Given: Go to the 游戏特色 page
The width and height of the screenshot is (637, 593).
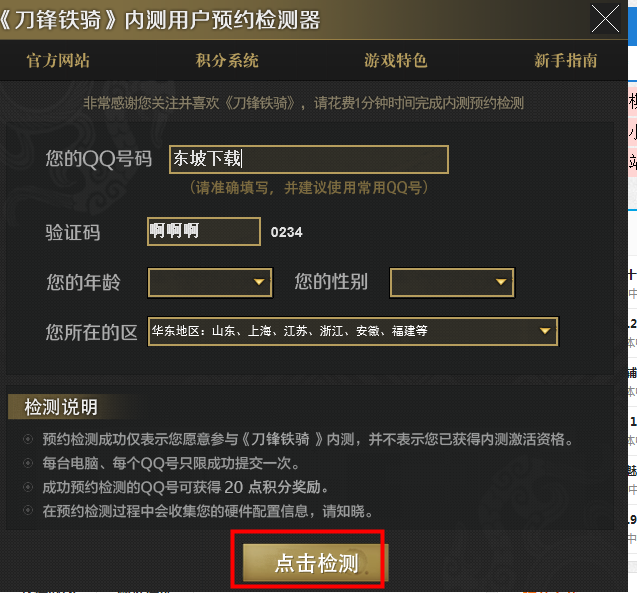Looking at the screenshot, I should (396, 61).
